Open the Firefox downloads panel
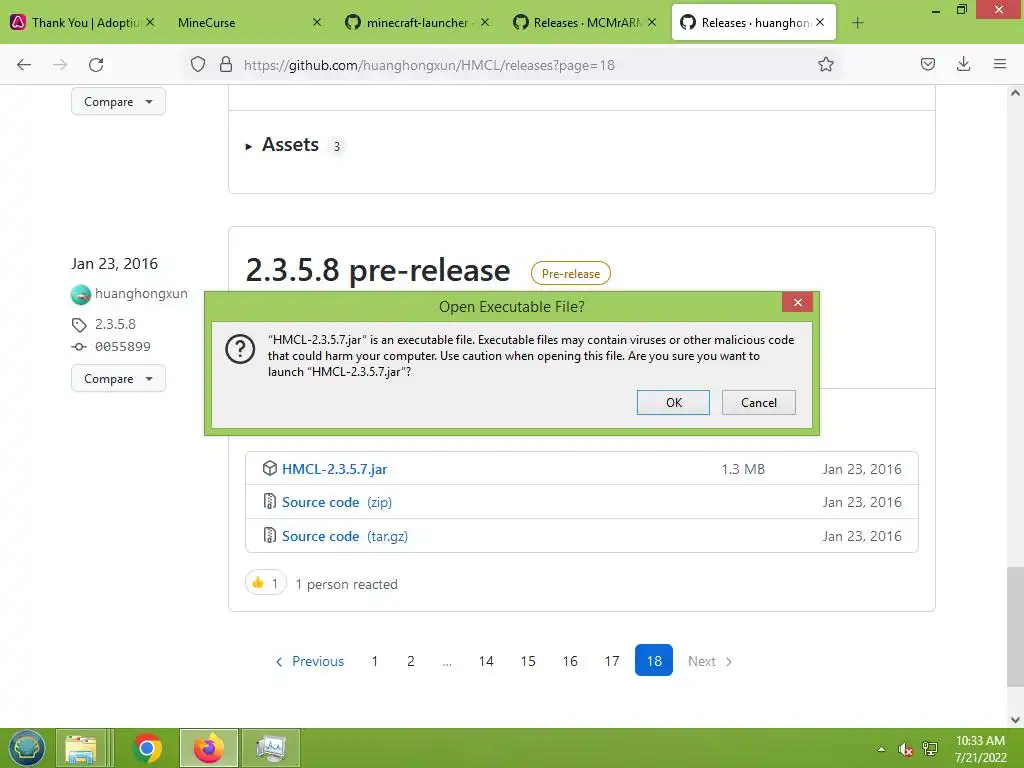Image resolution: width=1024 pixels, height=768 pixels. click(x=963, y=64)
